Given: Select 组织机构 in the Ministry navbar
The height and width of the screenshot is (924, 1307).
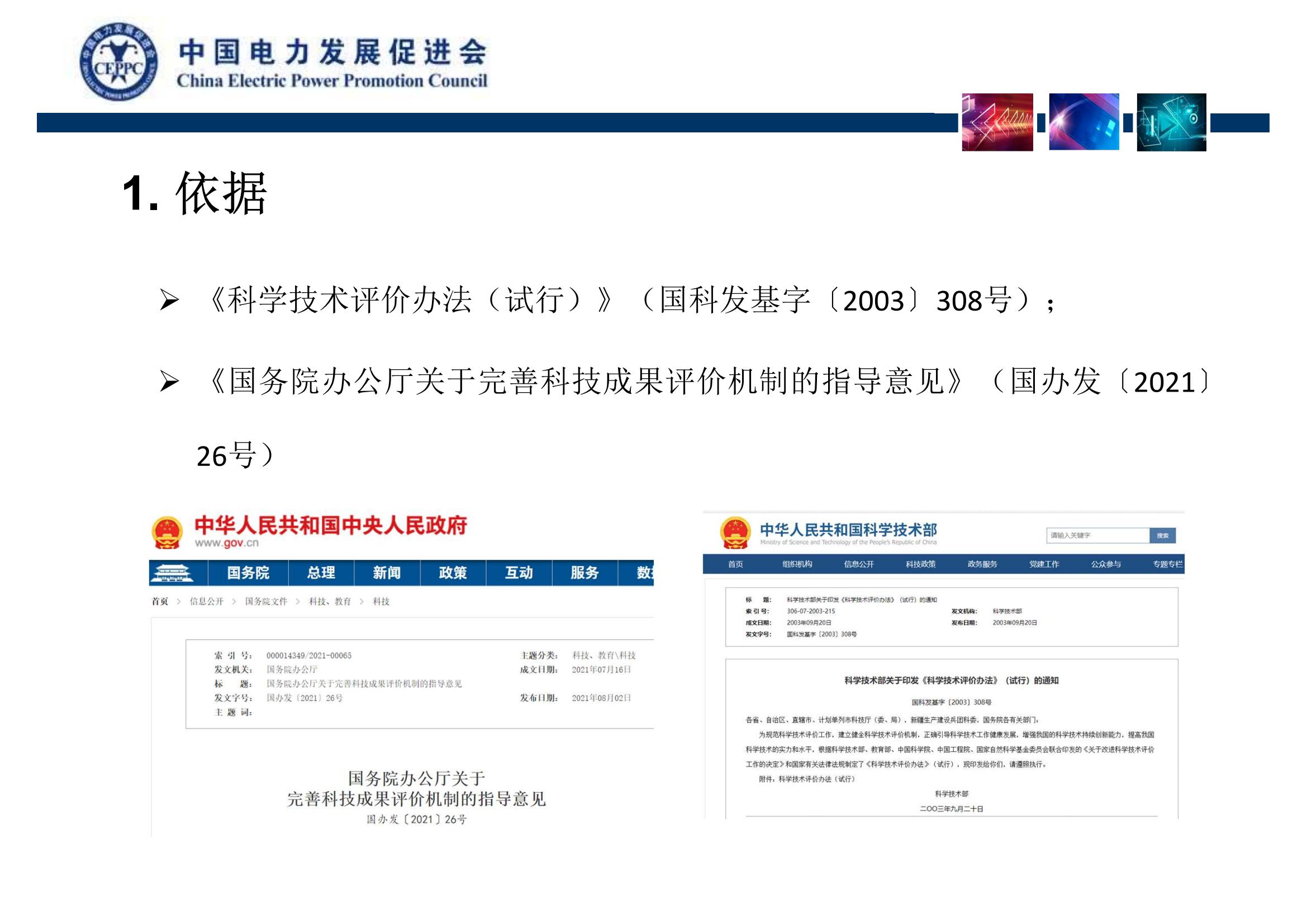Looking at the screenshot, I should pyautogui.click(x=797, y=564).
